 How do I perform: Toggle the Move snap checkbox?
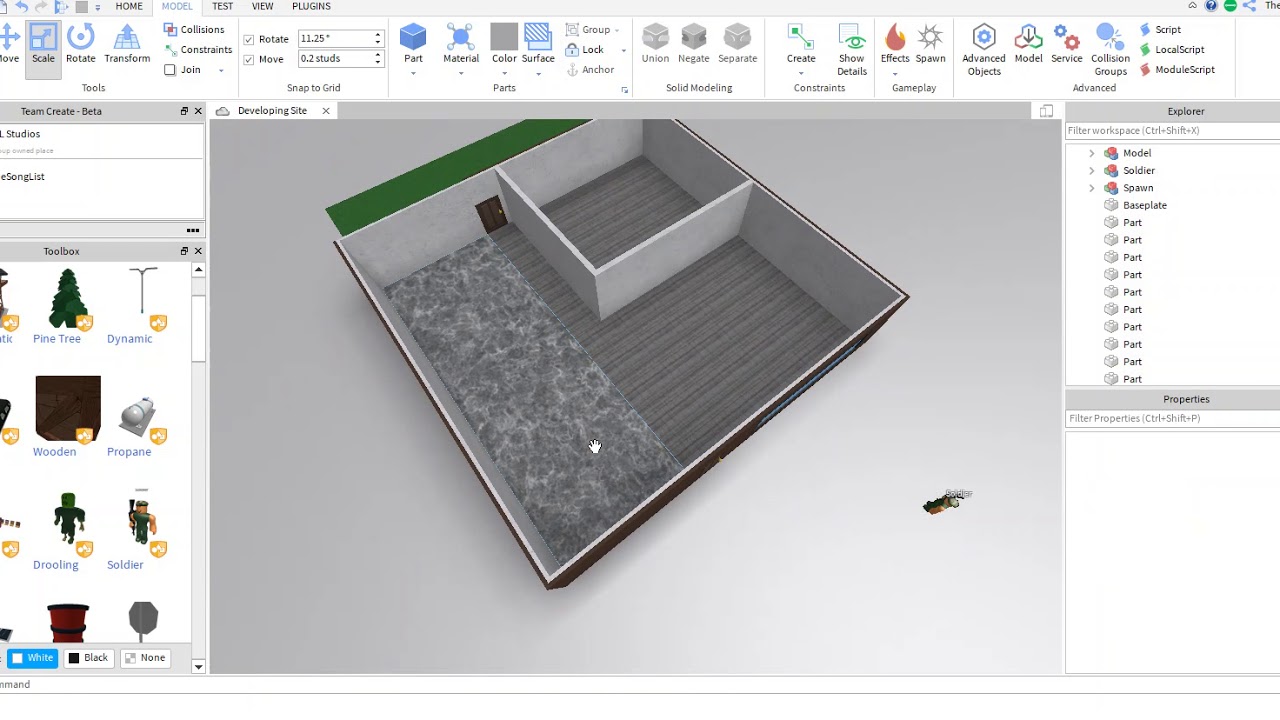[x=249, y=59]
